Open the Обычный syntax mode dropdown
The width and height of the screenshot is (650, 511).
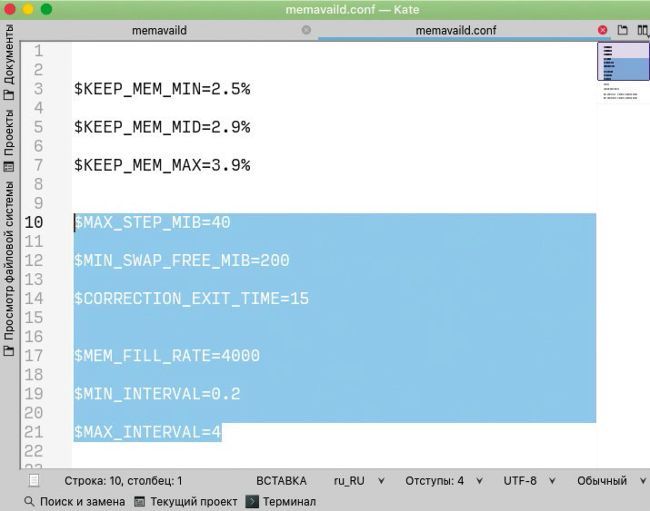[609, 481]
